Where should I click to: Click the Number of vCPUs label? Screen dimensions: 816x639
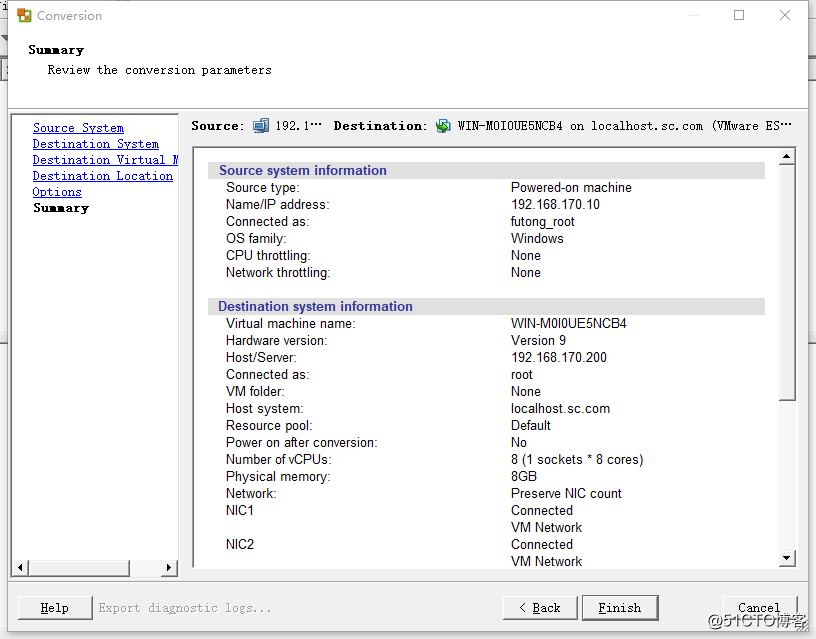pos(278,459)
